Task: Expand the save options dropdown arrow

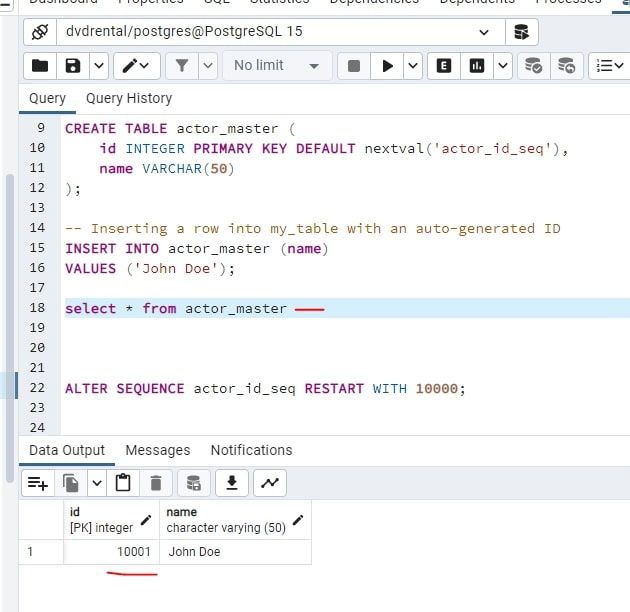Action: coord(99,65)
